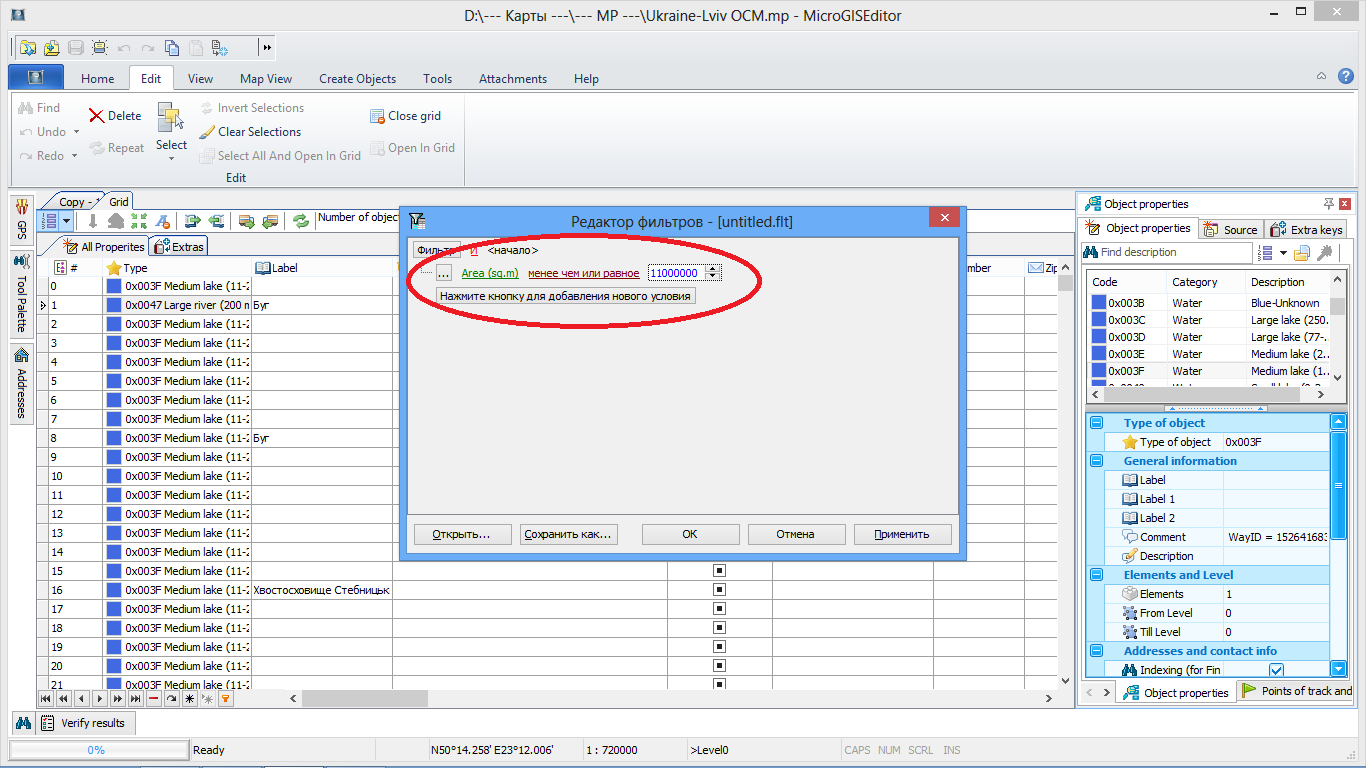
Task: Expand the quick access toolbar overflow arrow
Action: coord(267,47)
